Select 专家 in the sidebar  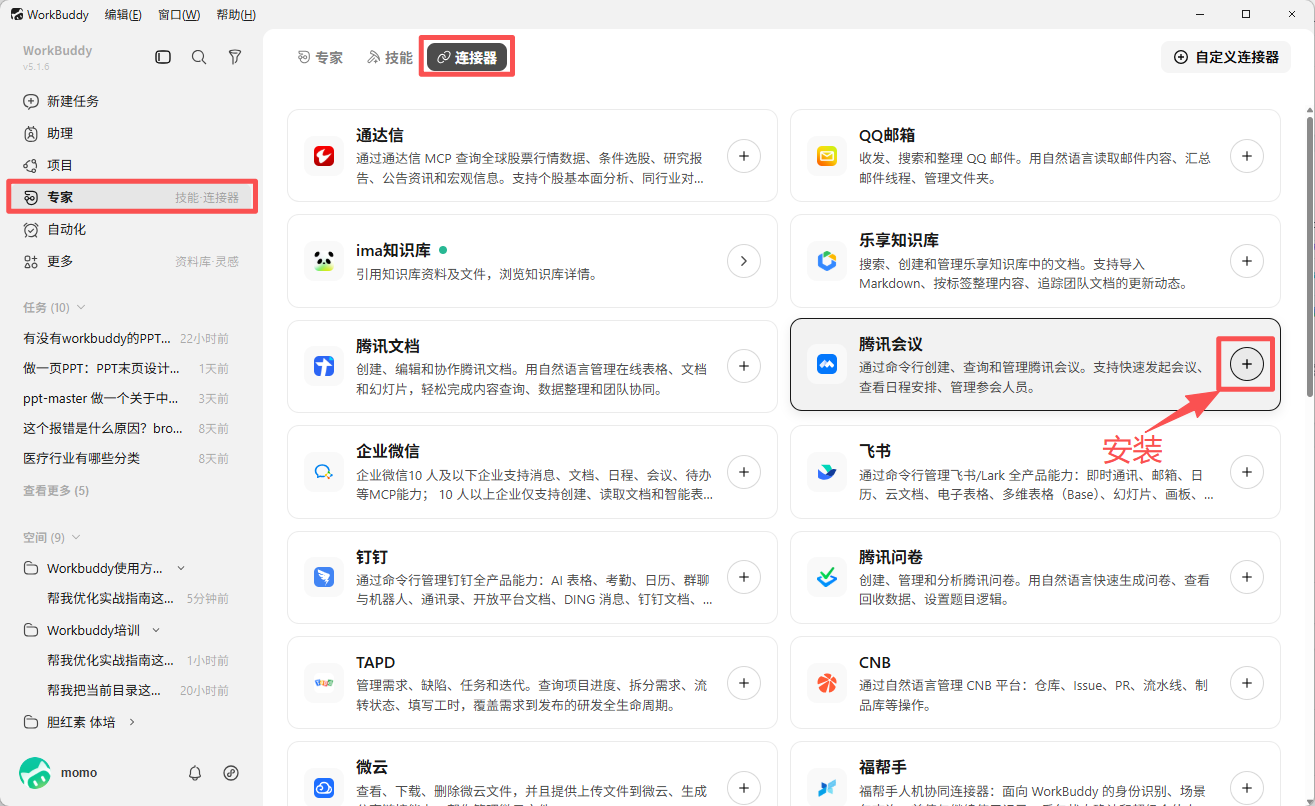click(132, 197)
